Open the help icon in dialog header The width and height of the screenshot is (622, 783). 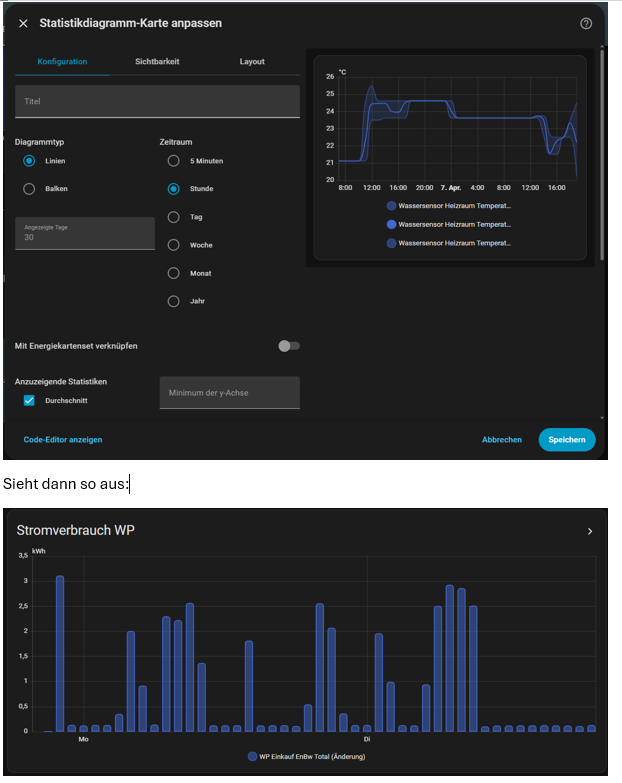pos(586,23)
